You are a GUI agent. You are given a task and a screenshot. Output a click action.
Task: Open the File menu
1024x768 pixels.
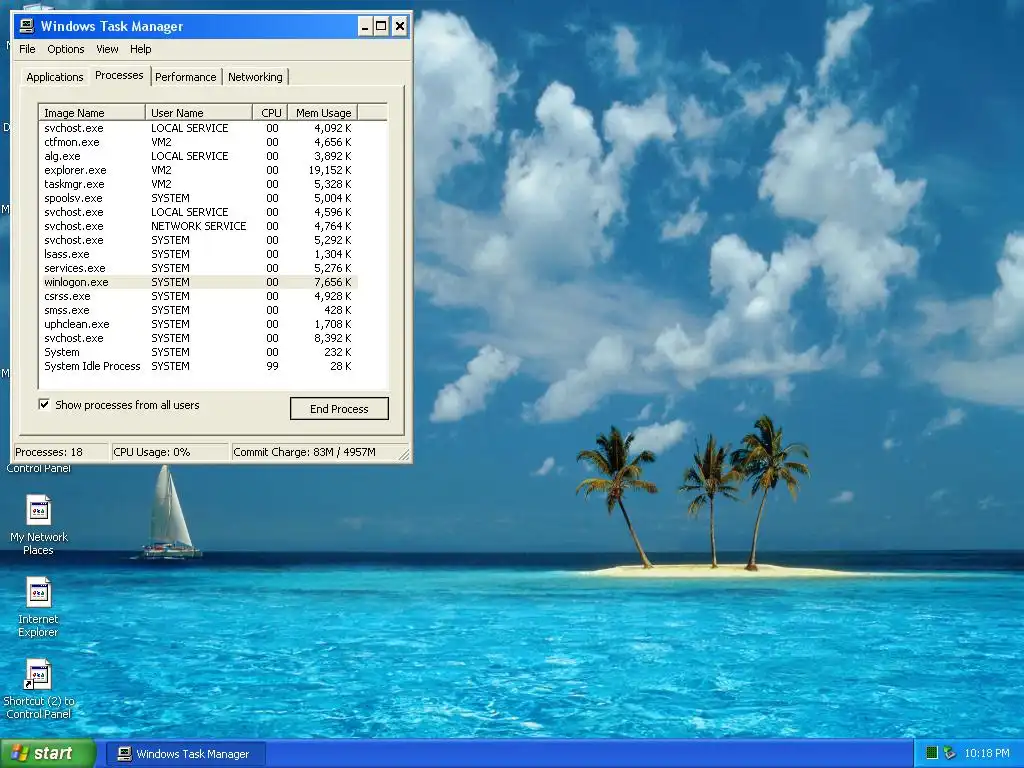click(27, 49)
